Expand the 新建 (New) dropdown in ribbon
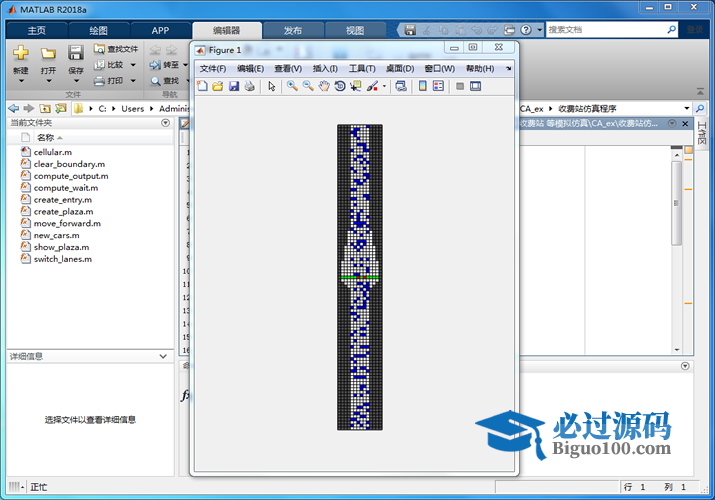 21,71
